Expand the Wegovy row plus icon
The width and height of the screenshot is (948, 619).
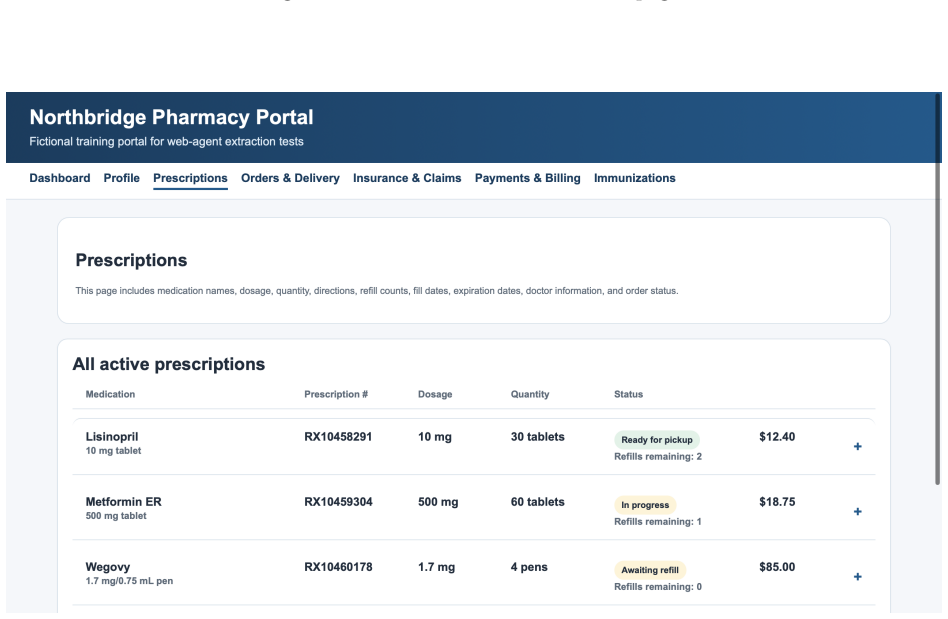[x=857, y=577]
